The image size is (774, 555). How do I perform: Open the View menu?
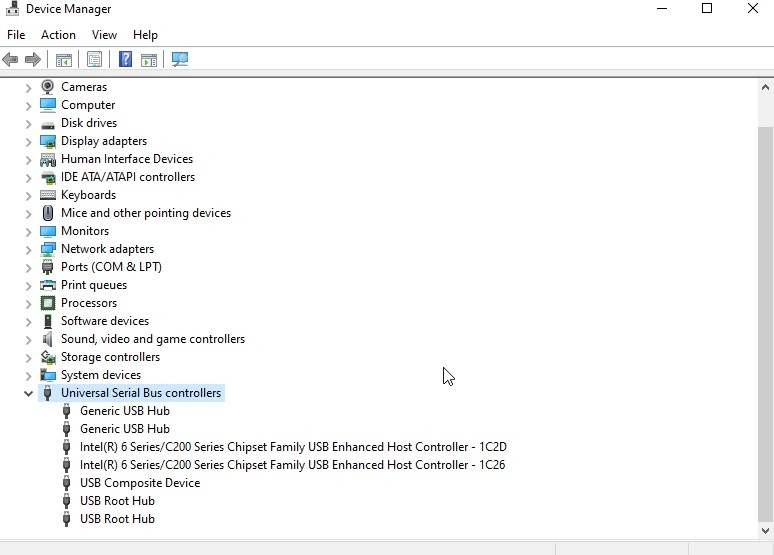[x=104, y=35]
